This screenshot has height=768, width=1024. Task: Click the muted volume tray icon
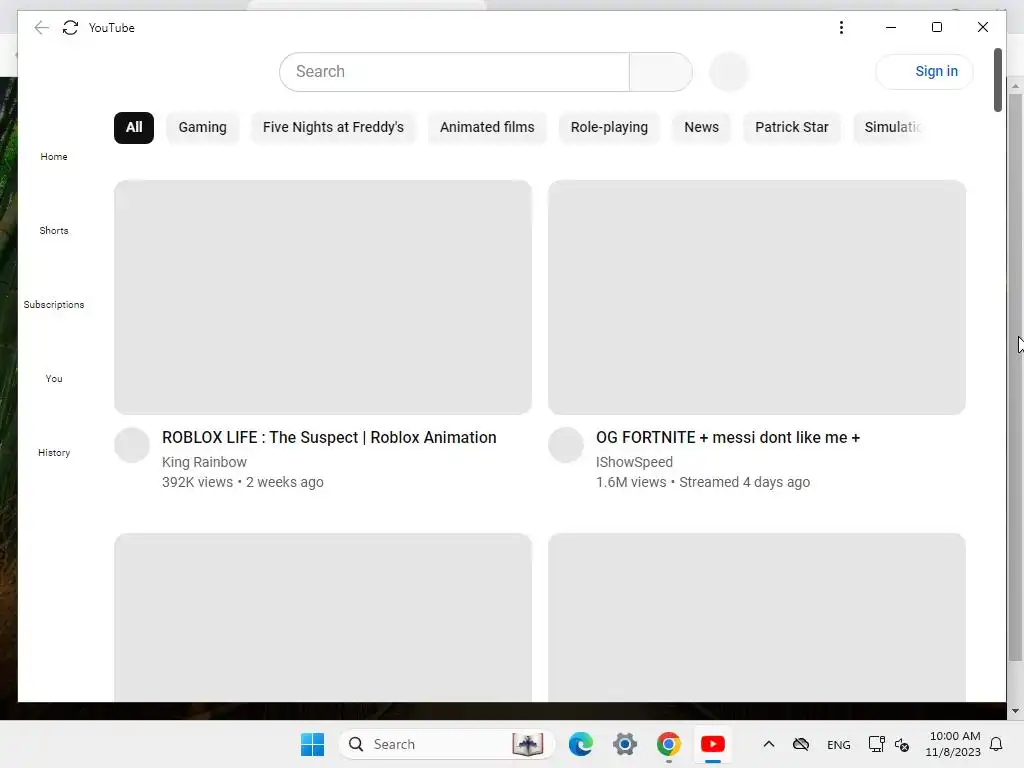[902, 744]
